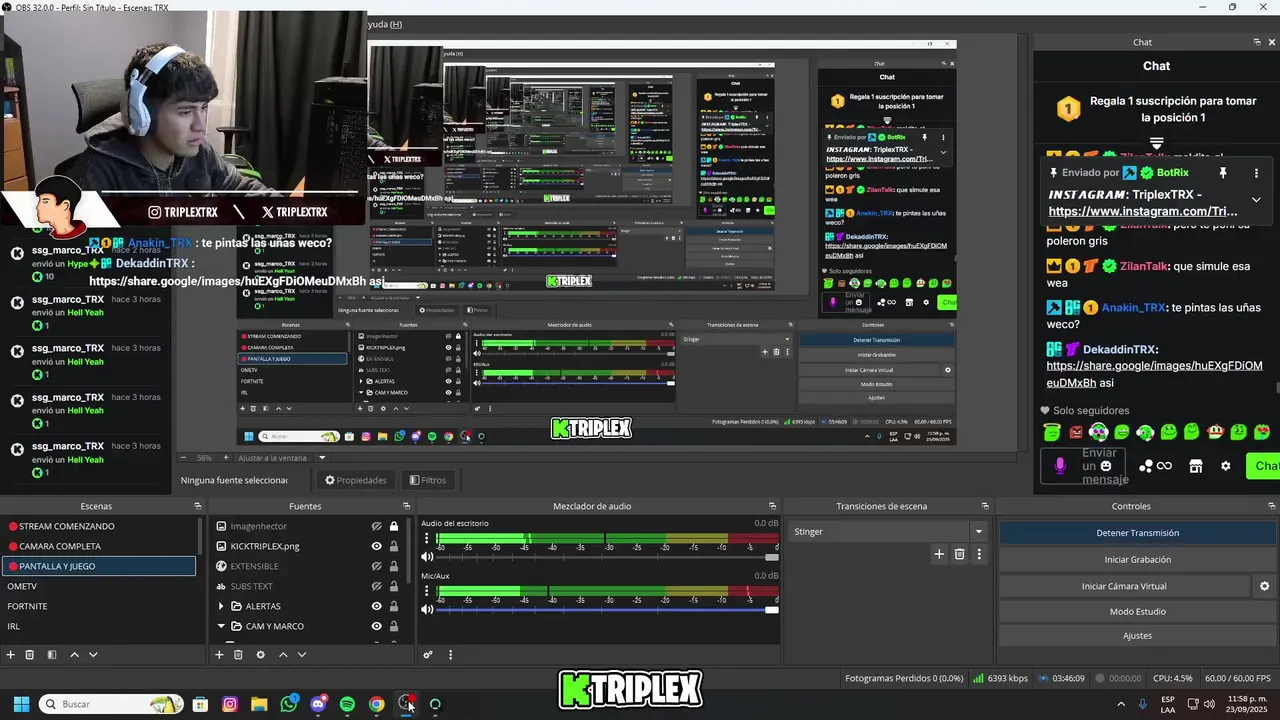Mute the Mic/Aux speaker icon
The height and width of the screenshot is (720, 1280).
coord(427,610)
